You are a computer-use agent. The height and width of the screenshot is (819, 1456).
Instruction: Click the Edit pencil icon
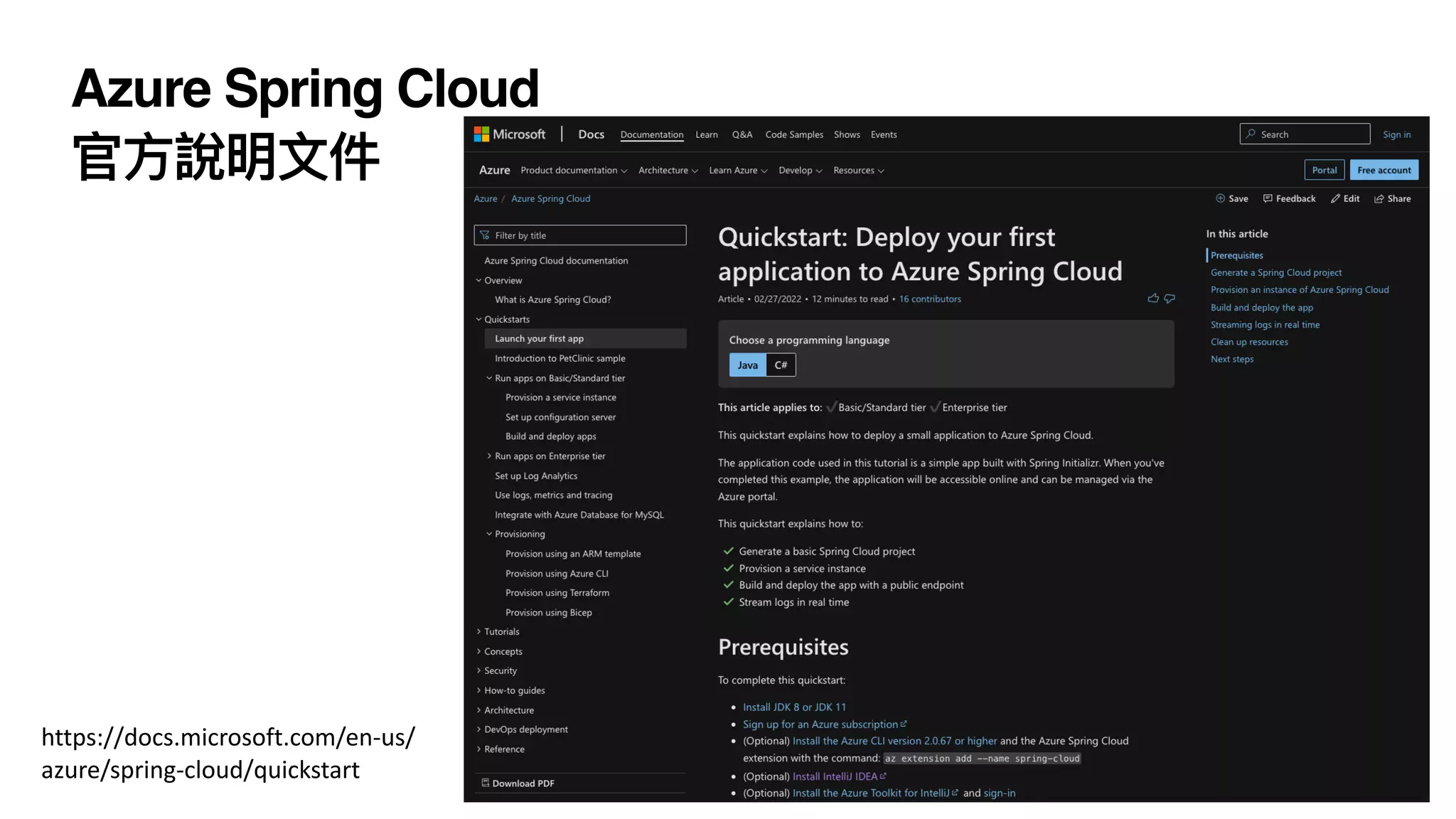coord(1335,198)
